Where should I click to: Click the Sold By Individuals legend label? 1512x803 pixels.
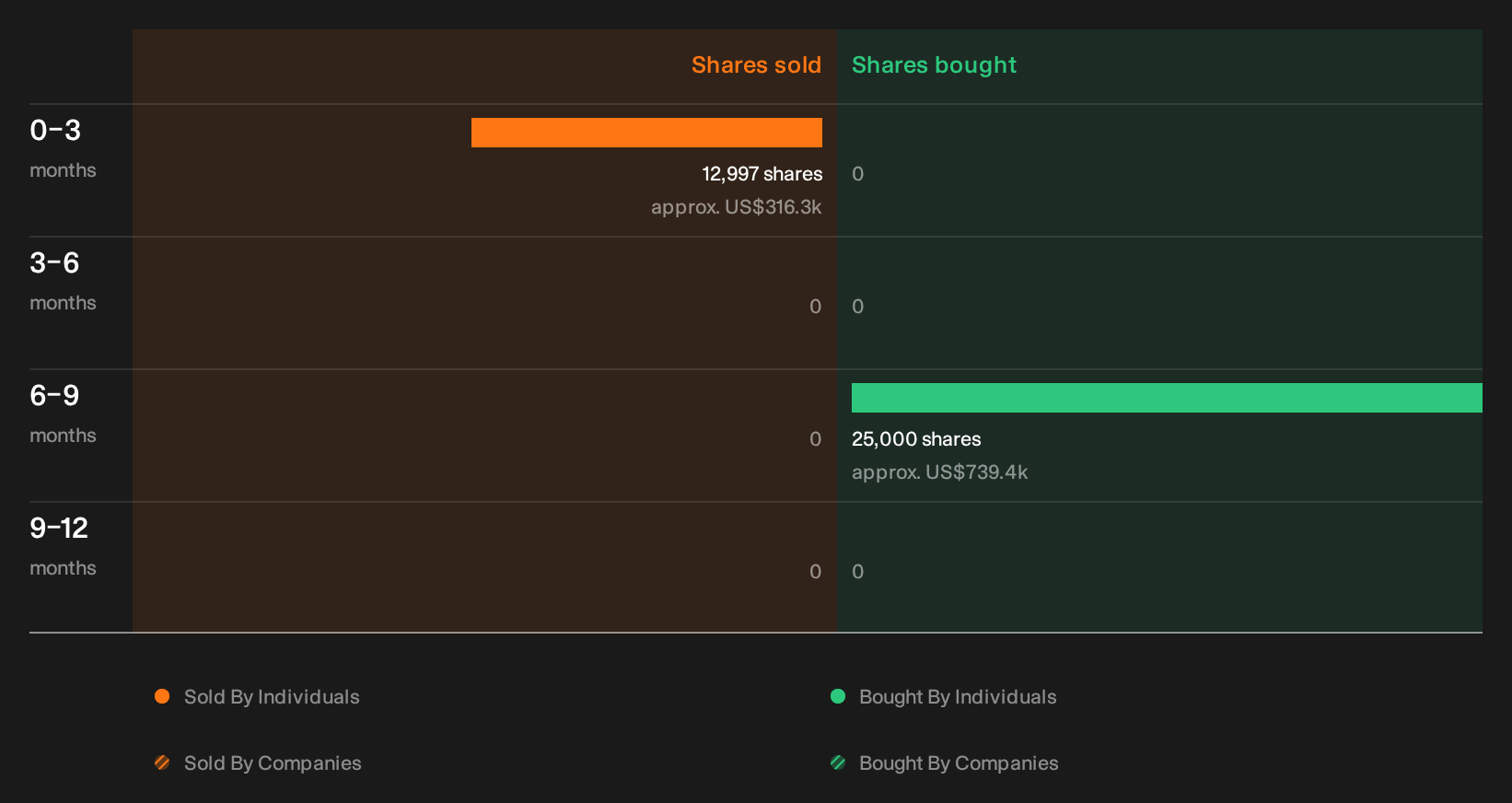click(272, 697)
